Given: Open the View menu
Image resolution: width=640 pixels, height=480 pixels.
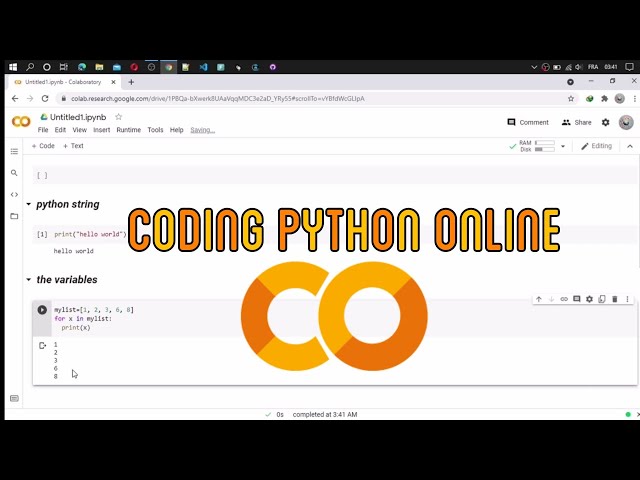Looking at the screenshot, I should point(80,130).
